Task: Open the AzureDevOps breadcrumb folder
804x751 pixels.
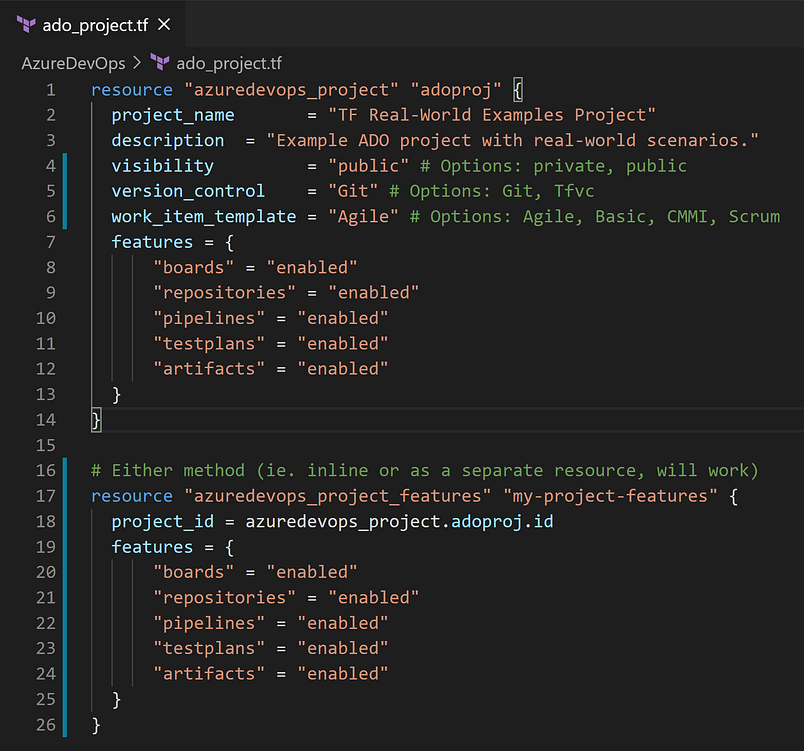Action: tap(73, 63)
